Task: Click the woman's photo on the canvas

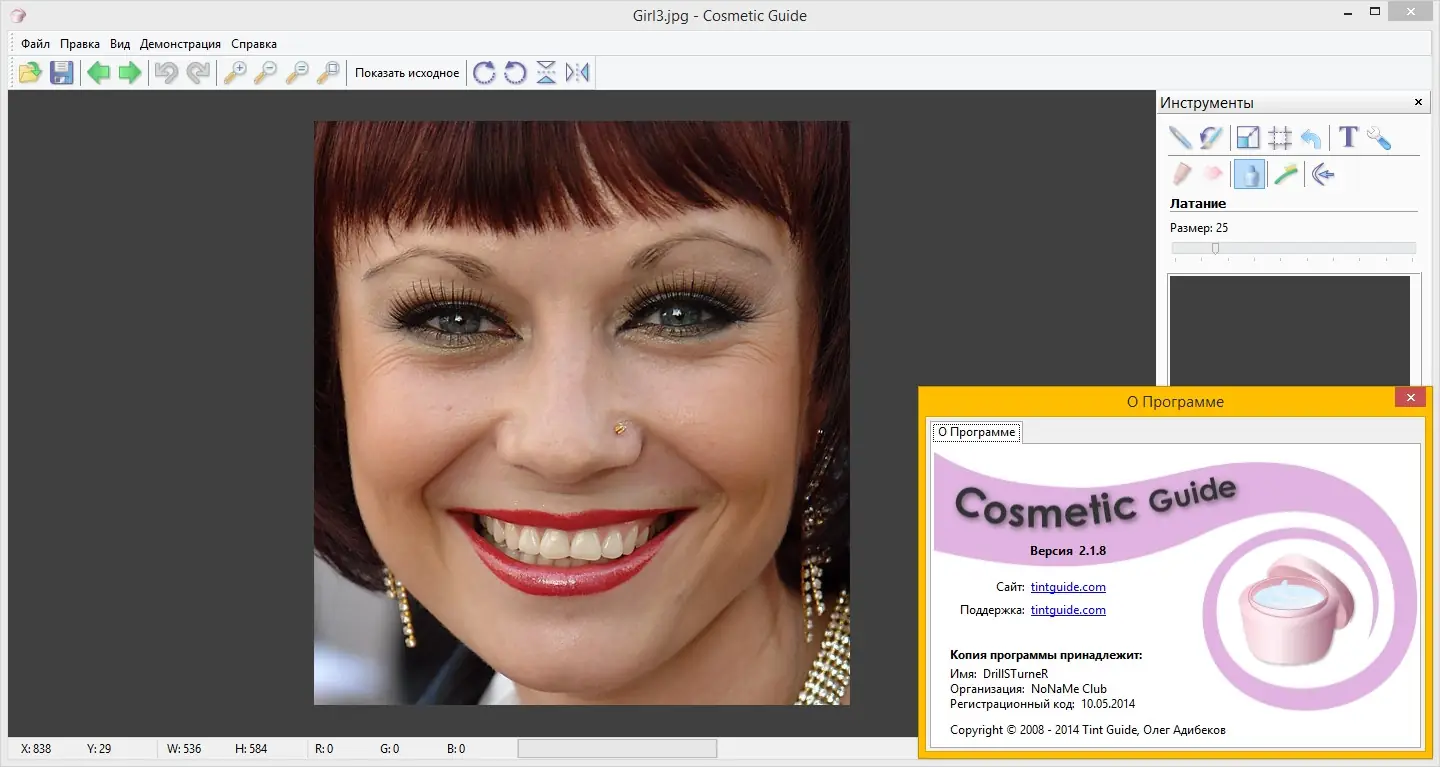Action: coord(582,413)
